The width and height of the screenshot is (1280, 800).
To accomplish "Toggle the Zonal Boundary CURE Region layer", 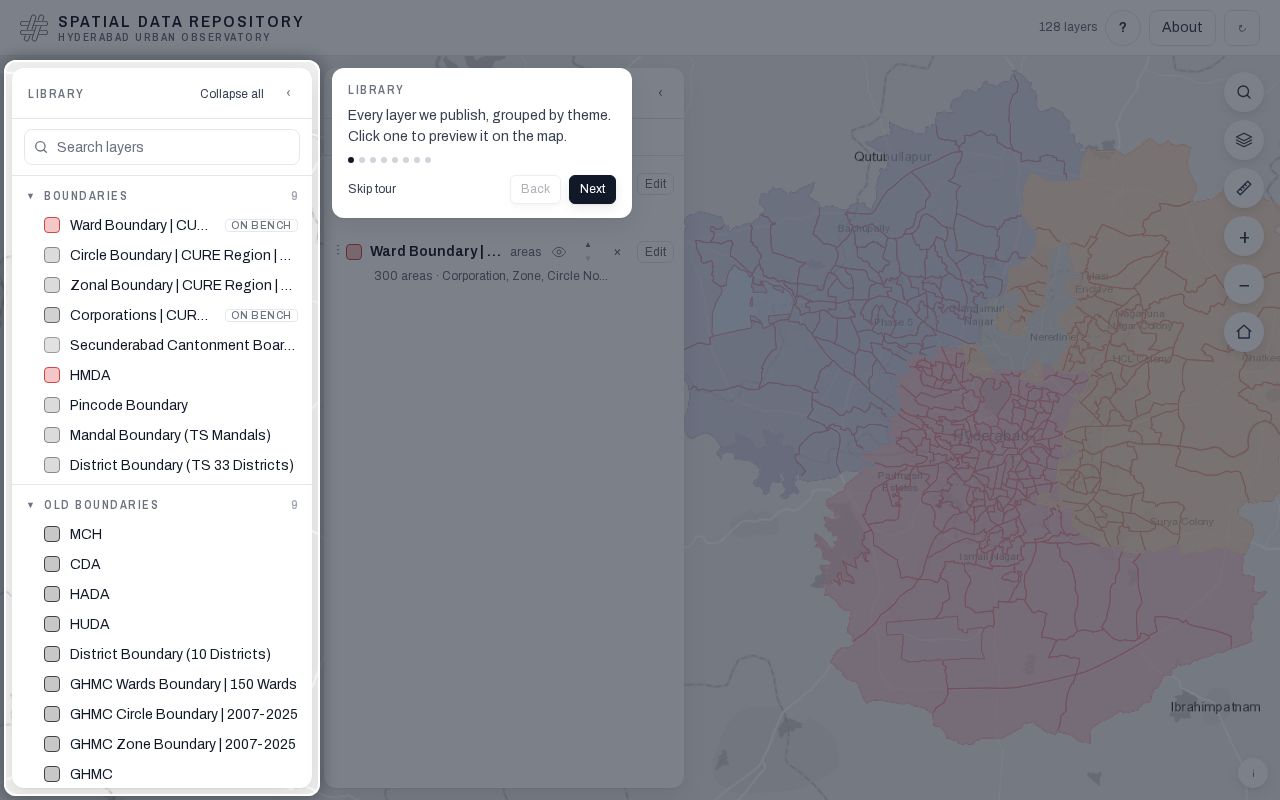I will click(52, 285).
